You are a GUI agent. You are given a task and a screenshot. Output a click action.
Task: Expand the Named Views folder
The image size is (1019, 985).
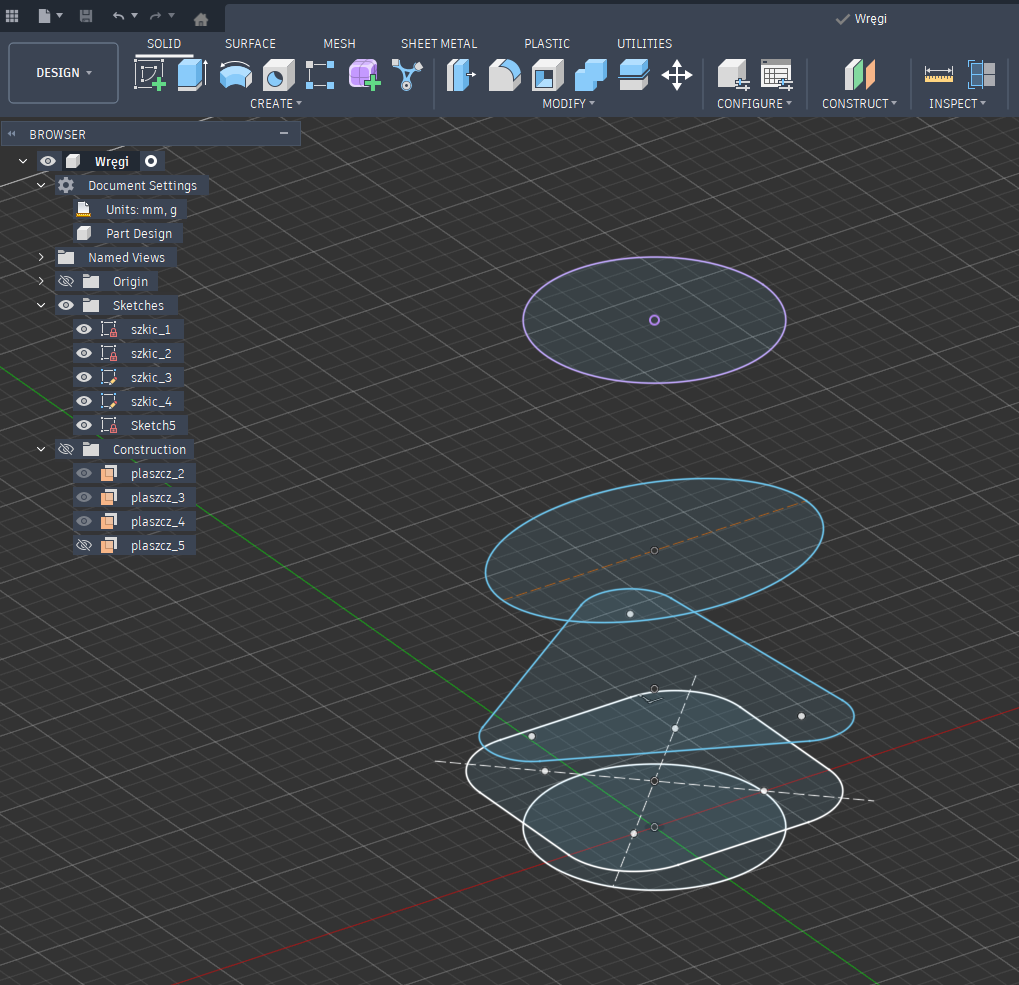point(41,258)
